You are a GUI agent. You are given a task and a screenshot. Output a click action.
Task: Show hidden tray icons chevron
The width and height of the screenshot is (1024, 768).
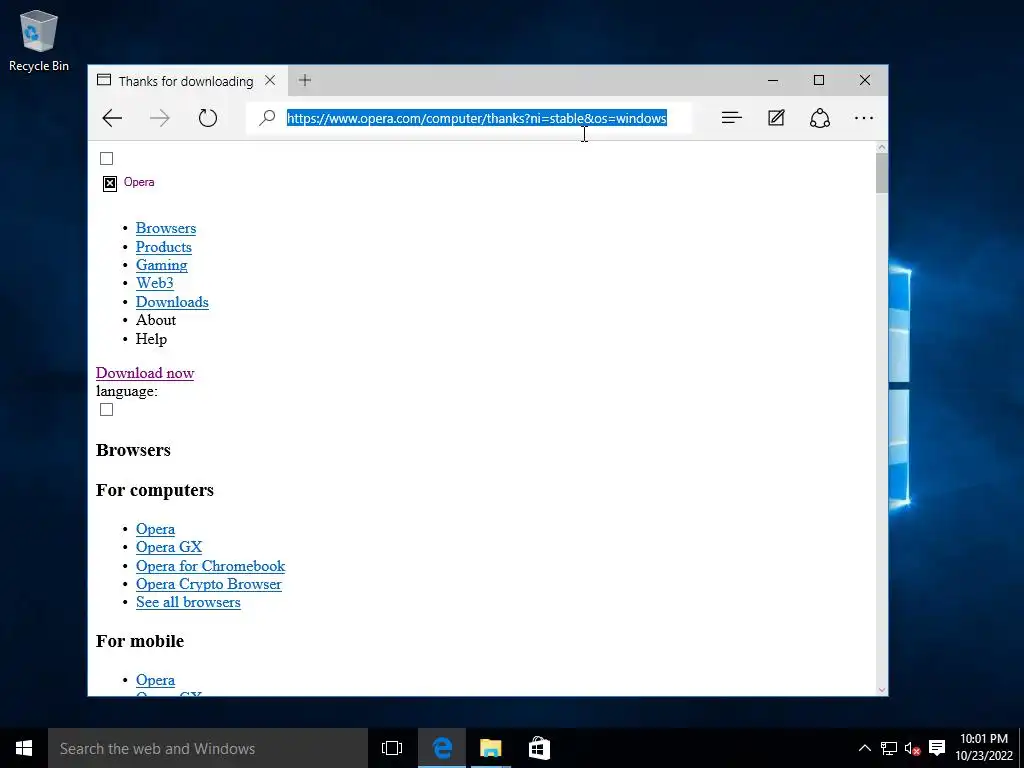tap(864, 748)
